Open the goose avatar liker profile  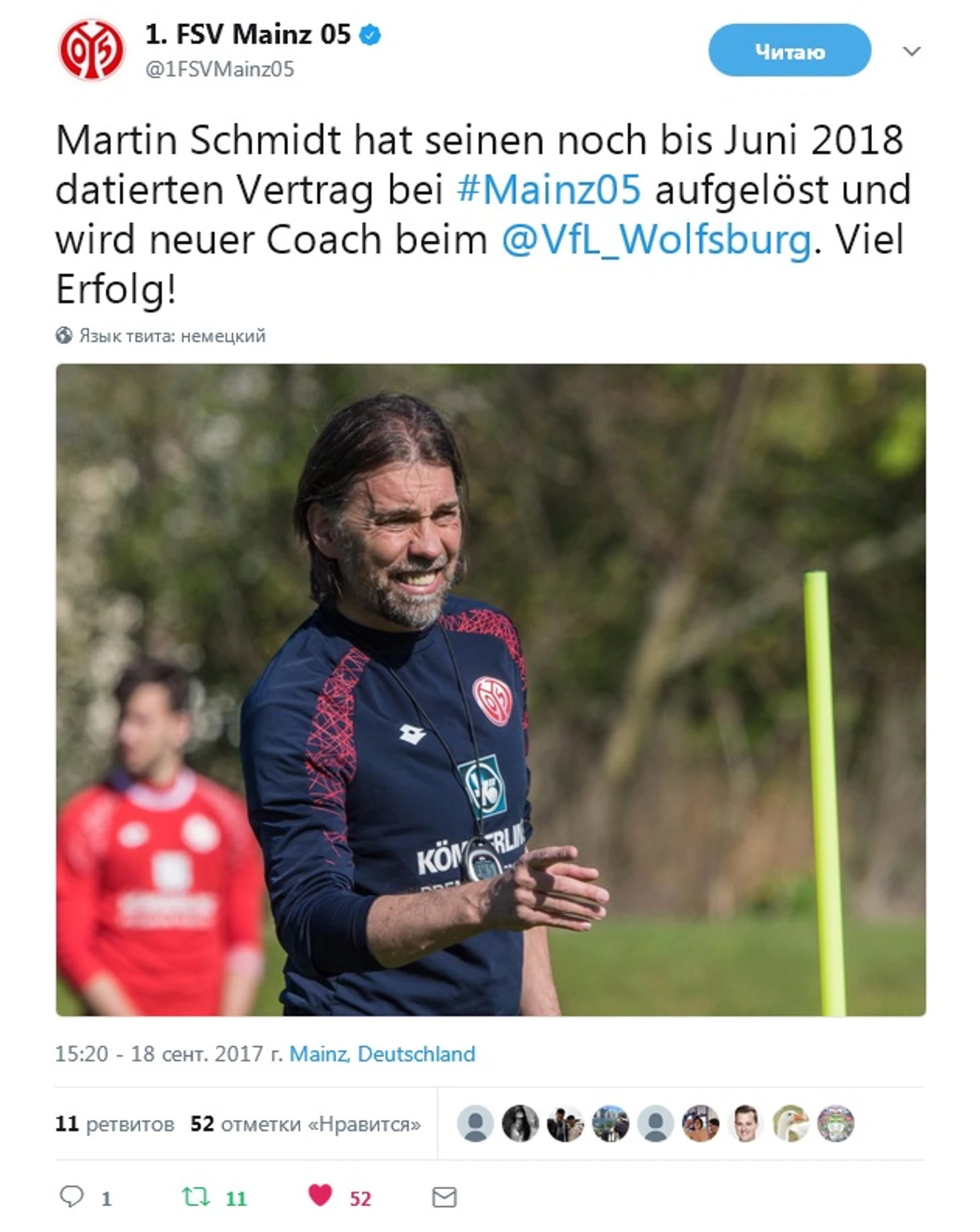[x=790, y=1123]
